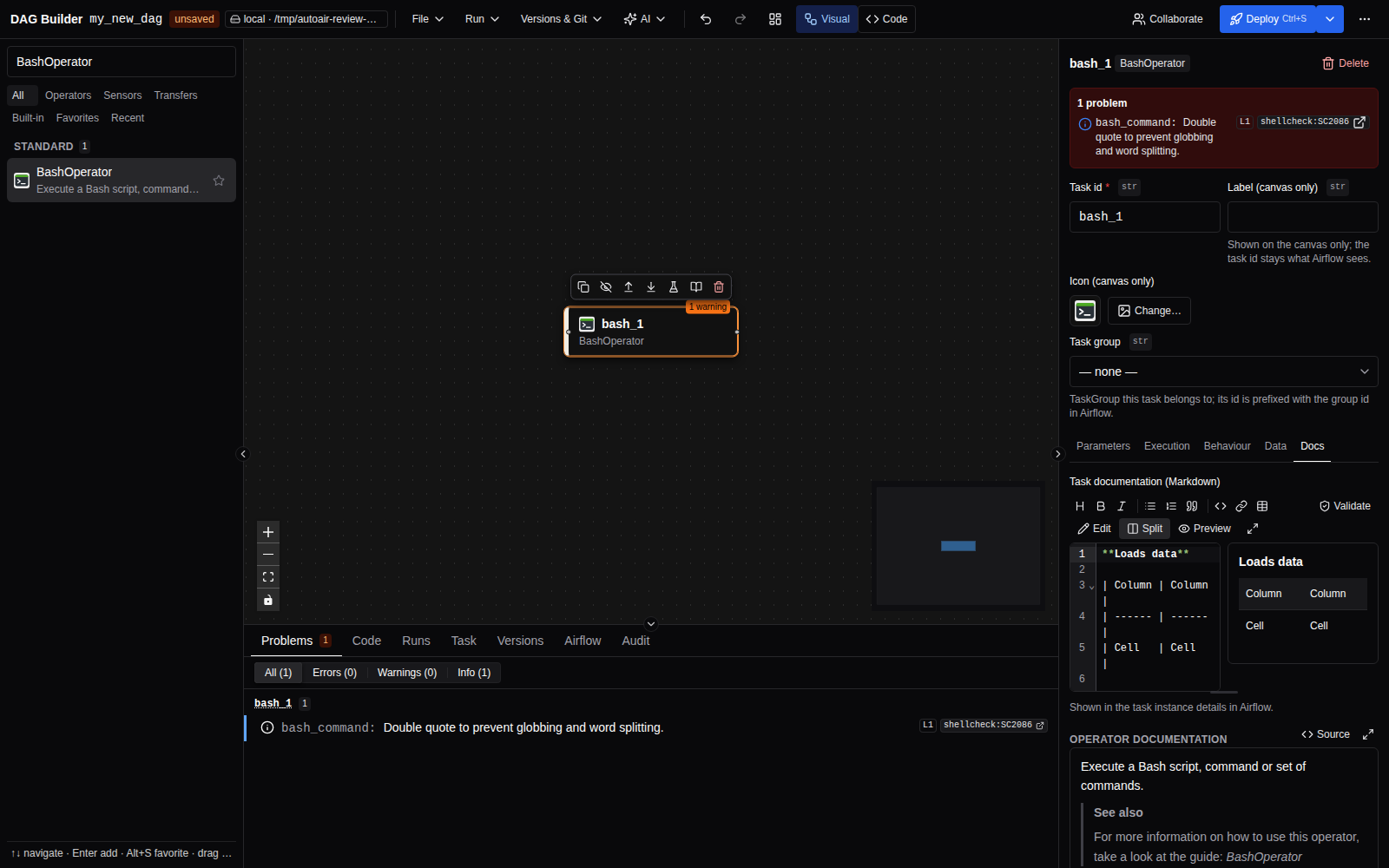The width and height of the screenshot is (1389, 868).
Task: Switch to Visual view mode
Action: [827, 19]
